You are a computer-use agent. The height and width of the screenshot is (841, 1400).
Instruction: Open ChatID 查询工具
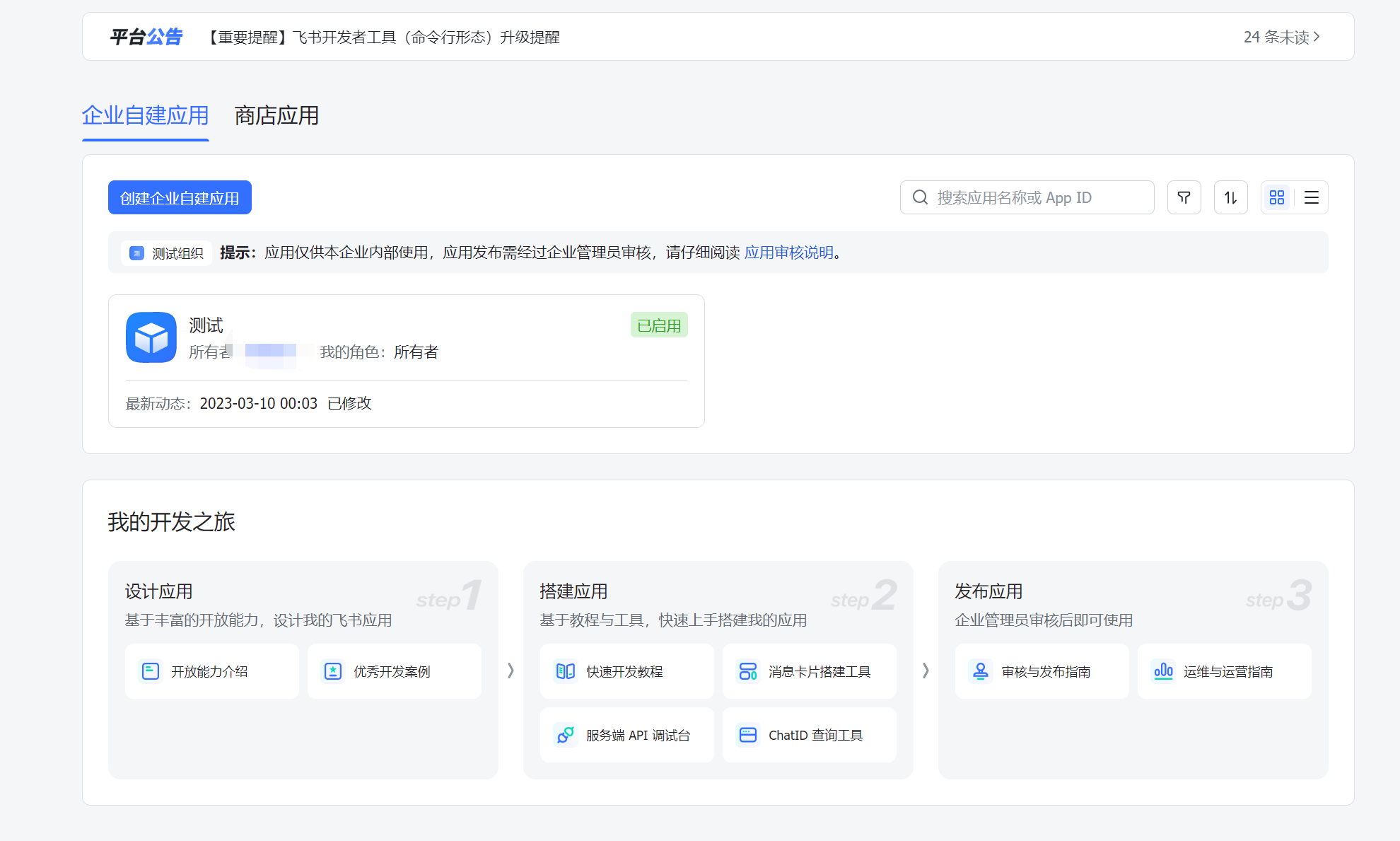point(809,735)
